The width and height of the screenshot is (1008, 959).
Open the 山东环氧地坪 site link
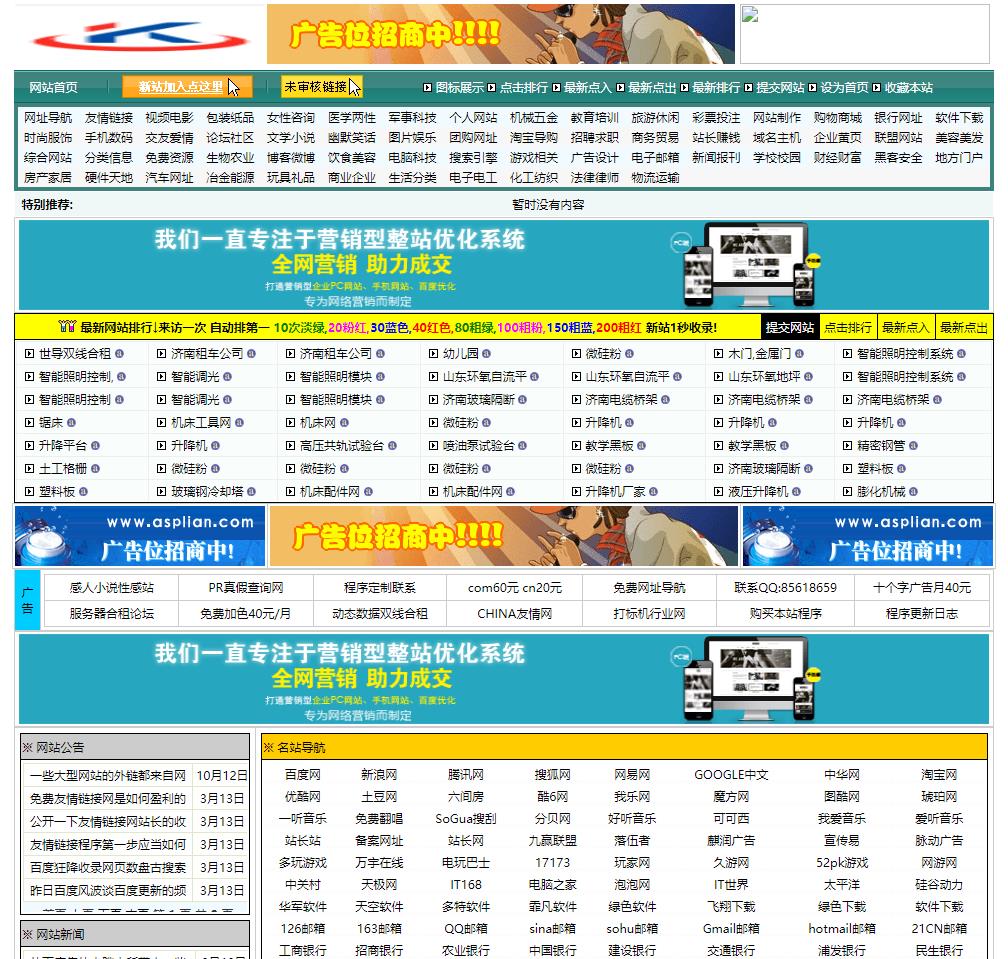tap(764, 377)
